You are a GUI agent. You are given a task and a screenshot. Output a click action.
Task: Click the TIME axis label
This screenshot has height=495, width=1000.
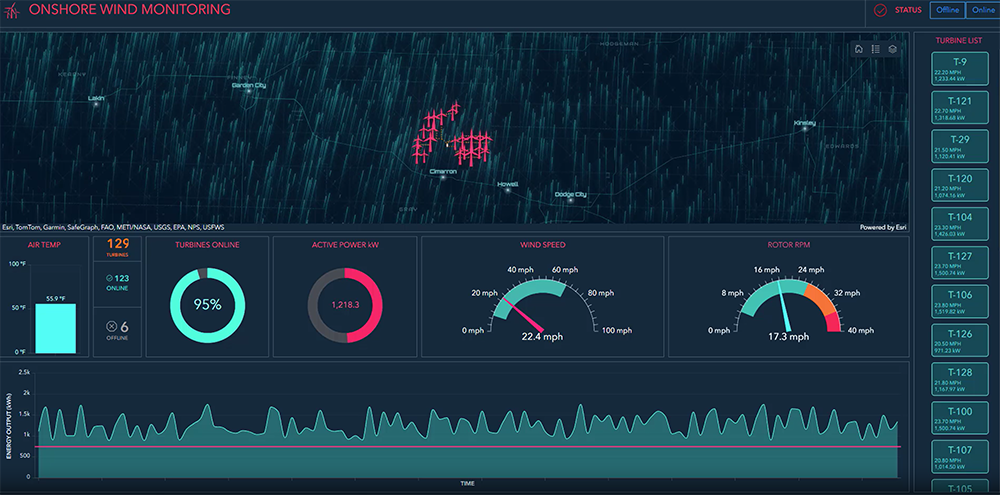(467, 484)
